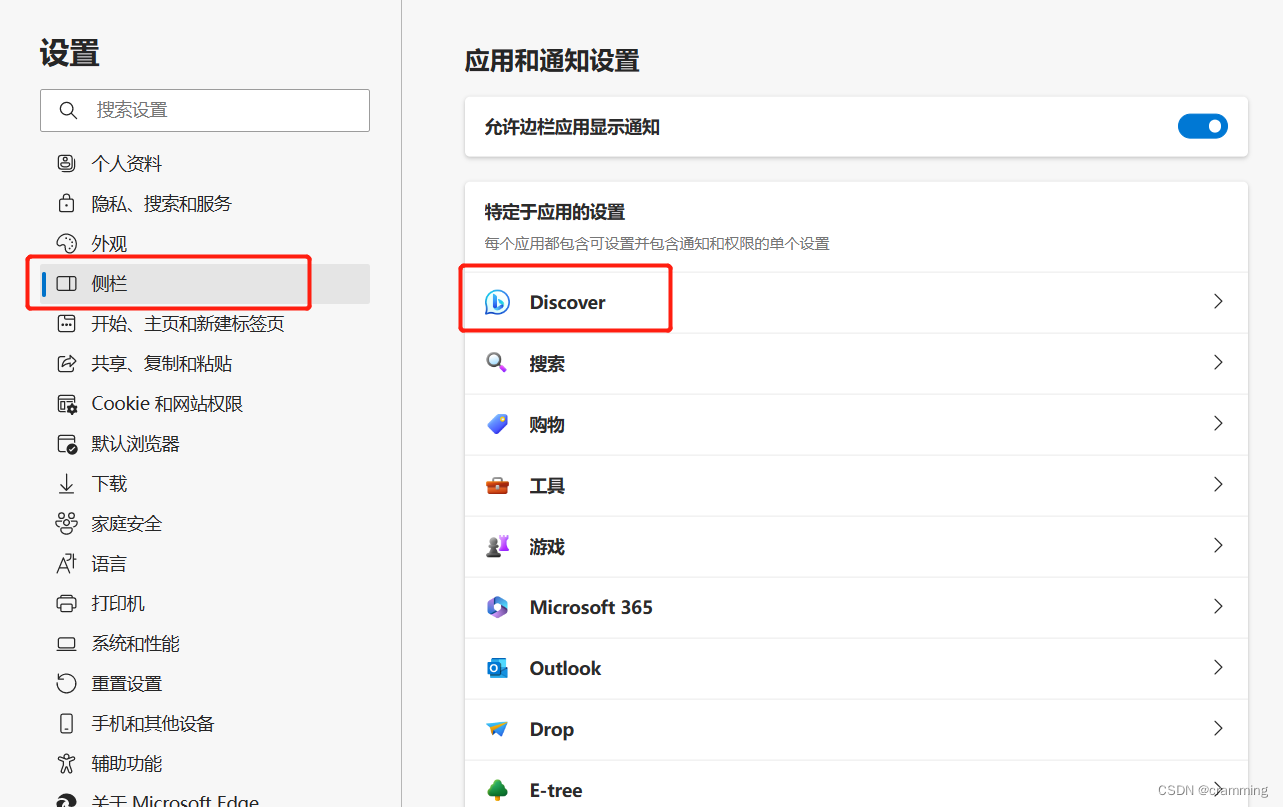Click the lock icon next to 隐私、搜索和服务

(x=66, y=203)
